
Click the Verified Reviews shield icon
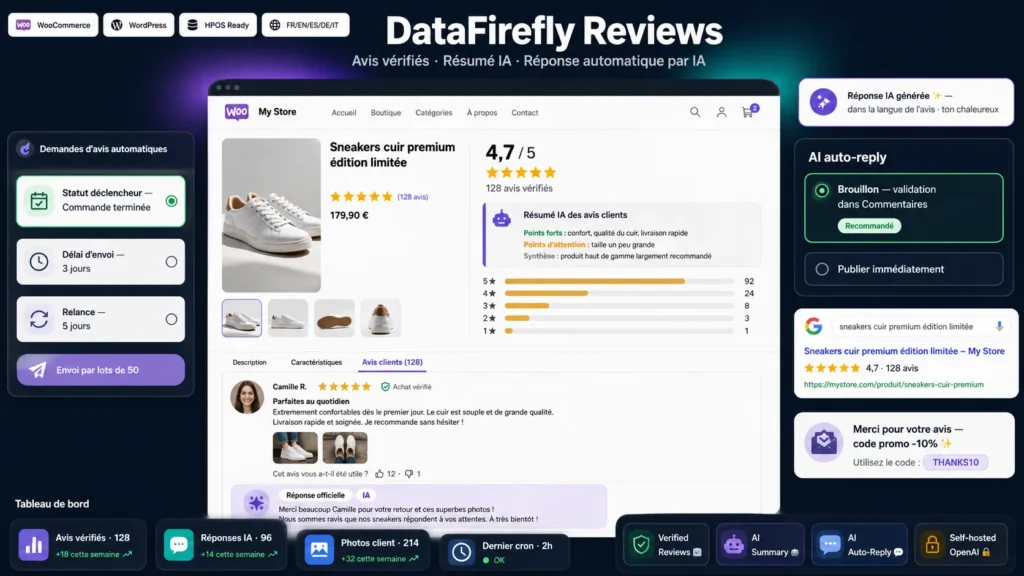coord(641,544)
